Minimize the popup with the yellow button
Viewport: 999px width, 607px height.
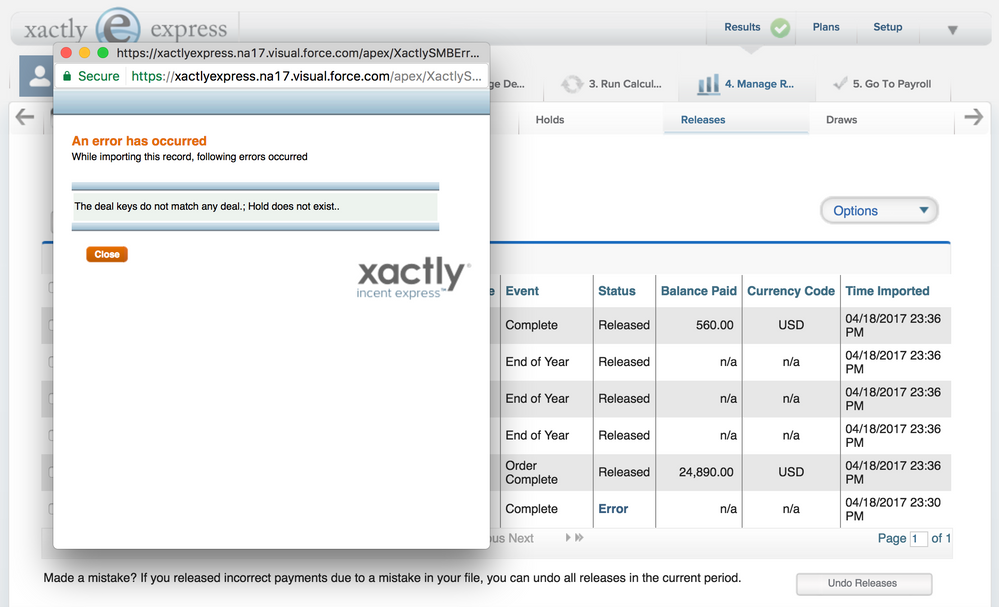click(x=84, y=52)
